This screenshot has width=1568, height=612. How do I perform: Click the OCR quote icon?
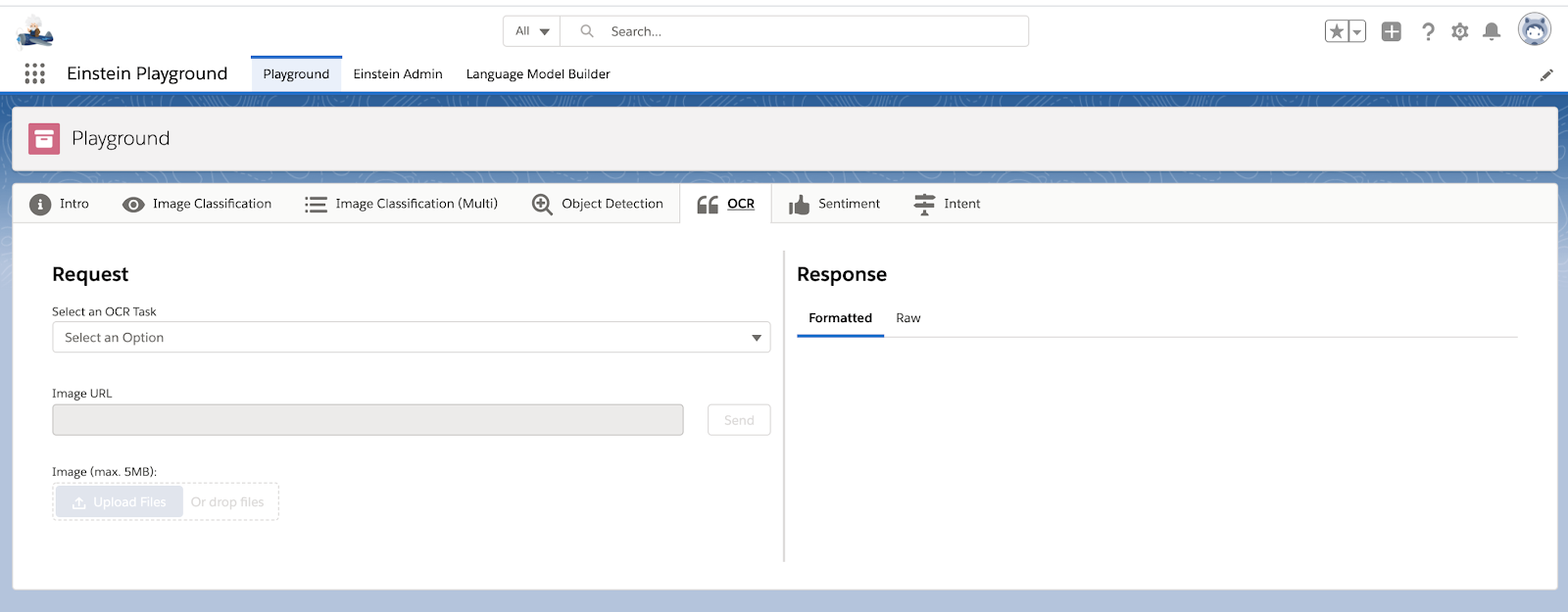coord(708,205)
